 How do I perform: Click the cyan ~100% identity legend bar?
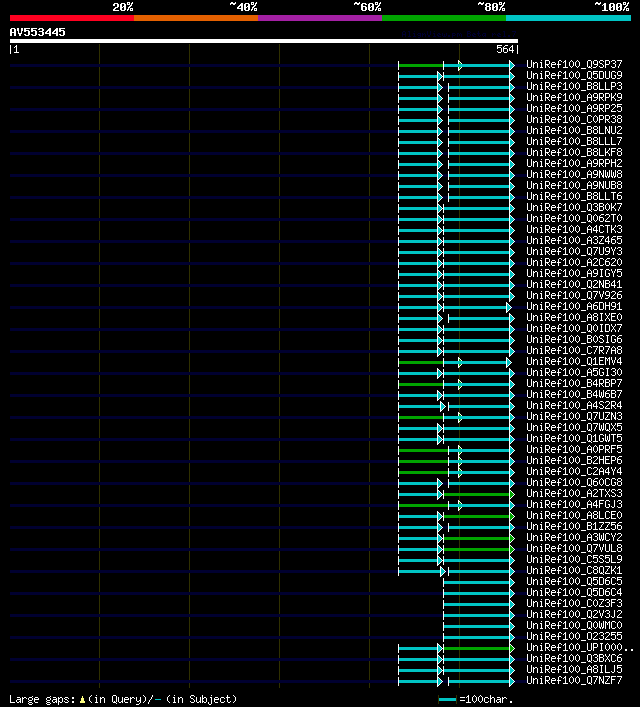[568, 18]
